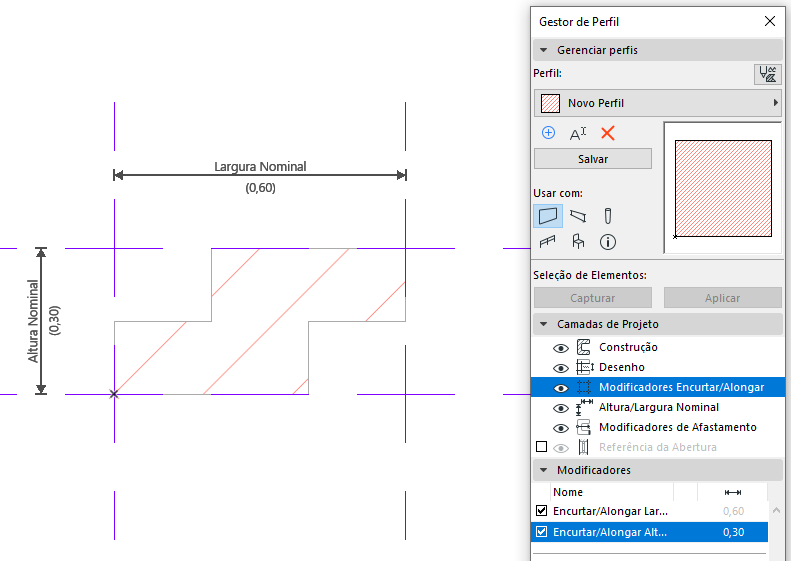Hide the Modificadores de Afastamento layer

pos(560,428)
